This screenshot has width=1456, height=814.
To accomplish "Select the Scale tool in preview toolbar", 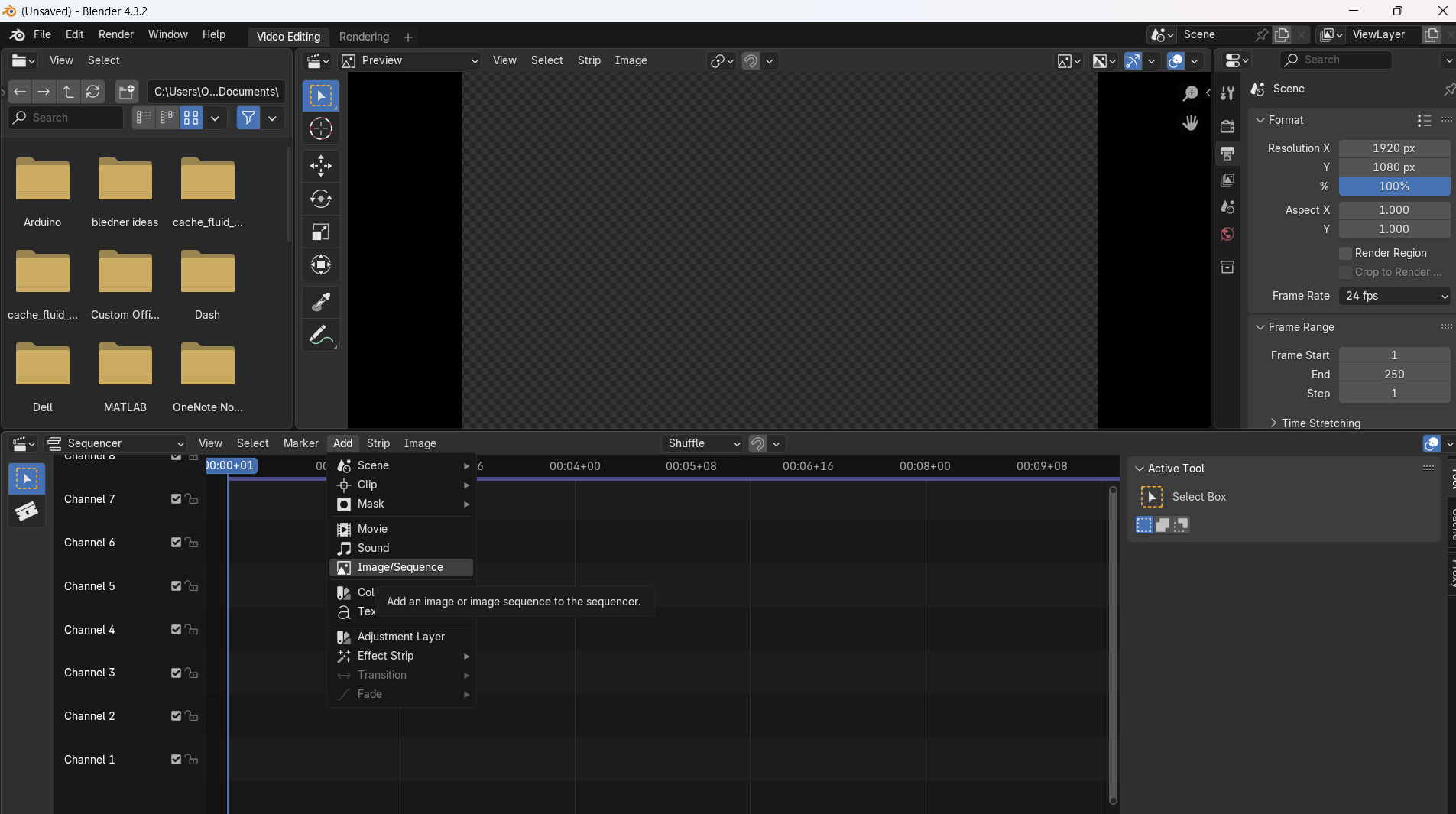I will [x=320, y=232].
